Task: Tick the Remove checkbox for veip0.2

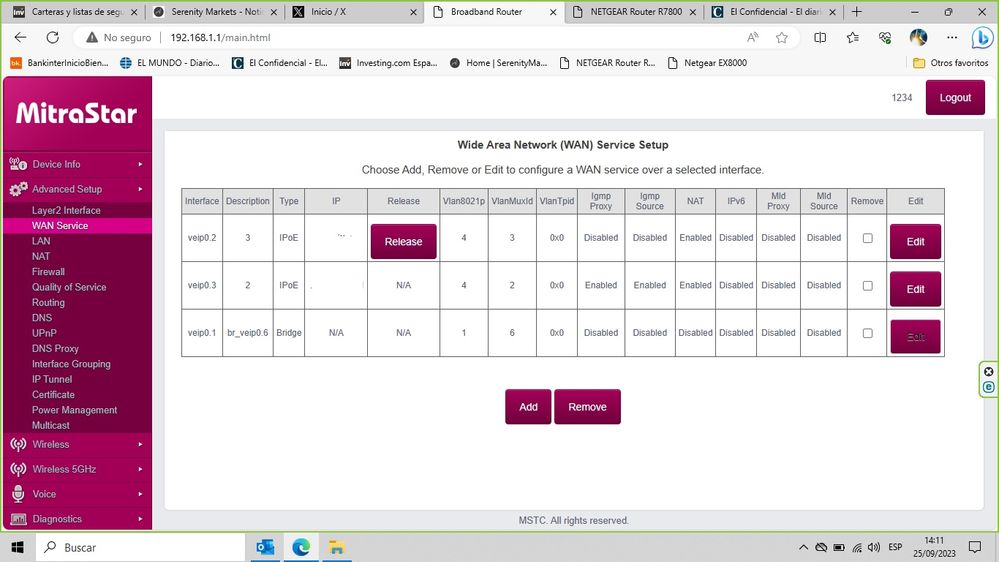Action: tap(867, 238)
